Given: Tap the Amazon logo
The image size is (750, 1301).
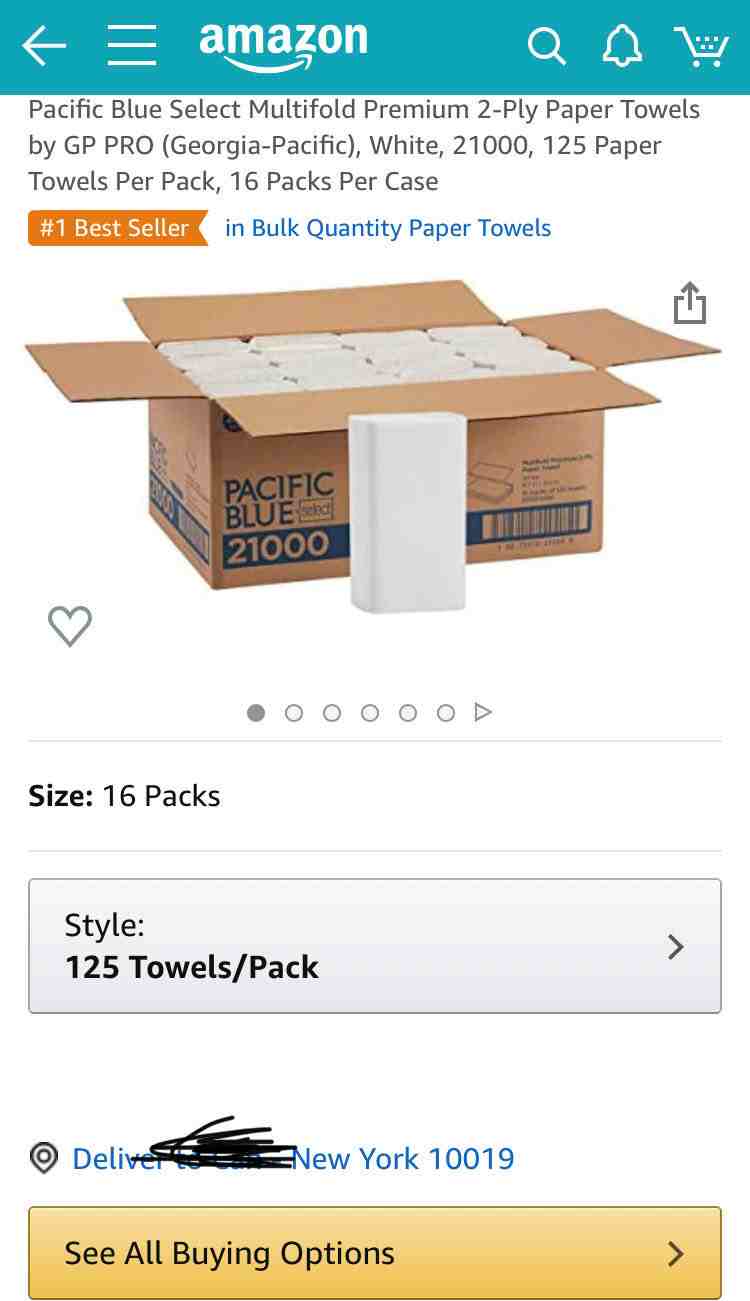Looking at the screenshot, I should 283,45.
